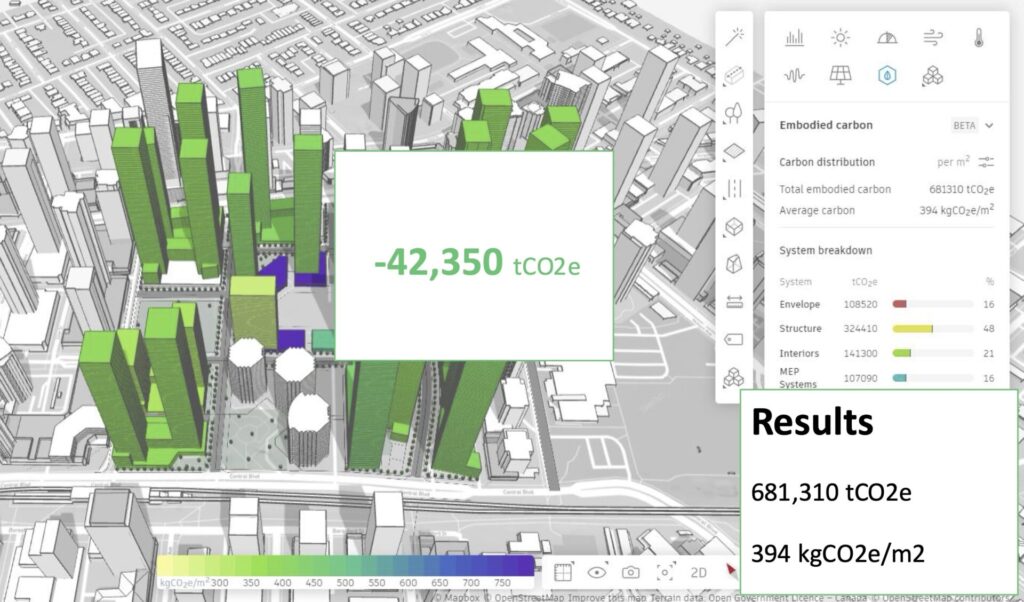Select the wind analysis icon
Image resolution: width=1024 pixels, height=602 pixels.
coord(932,38)
